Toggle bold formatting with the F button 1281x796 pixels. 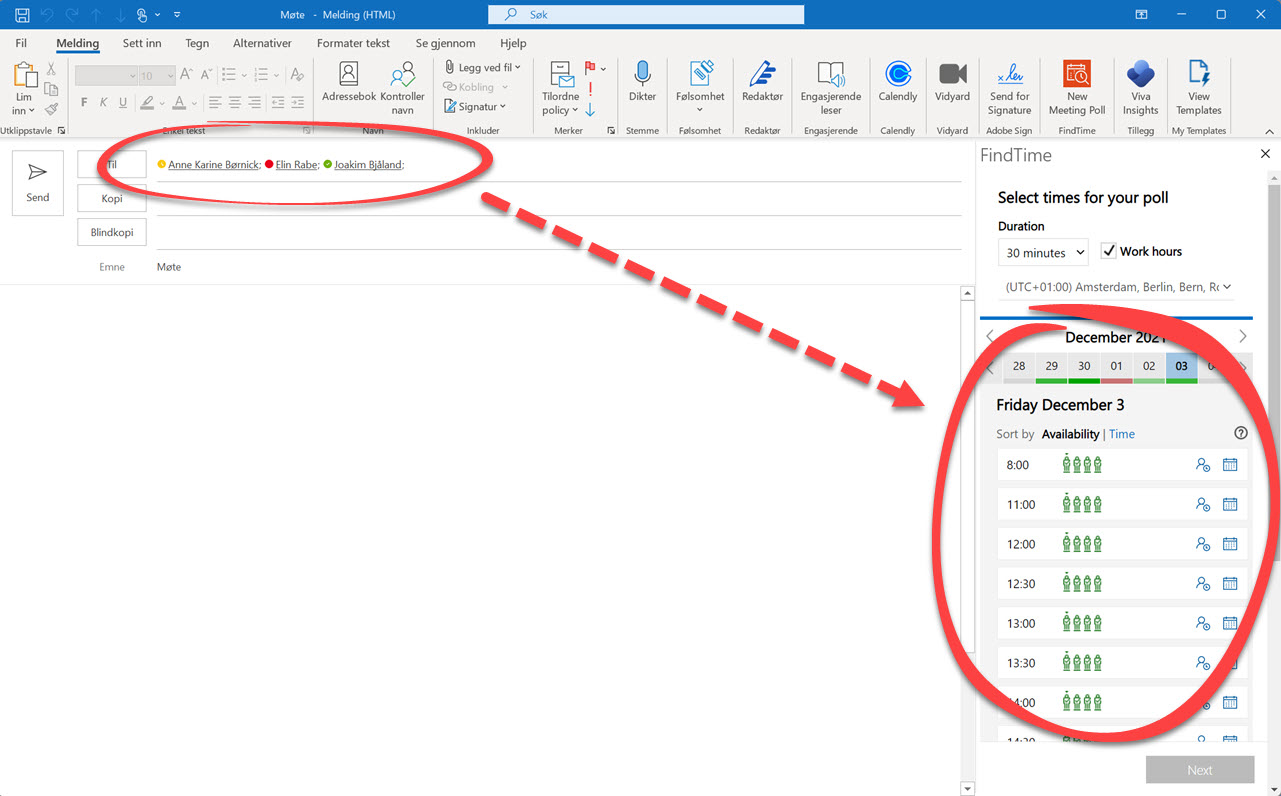coord(83,102)
